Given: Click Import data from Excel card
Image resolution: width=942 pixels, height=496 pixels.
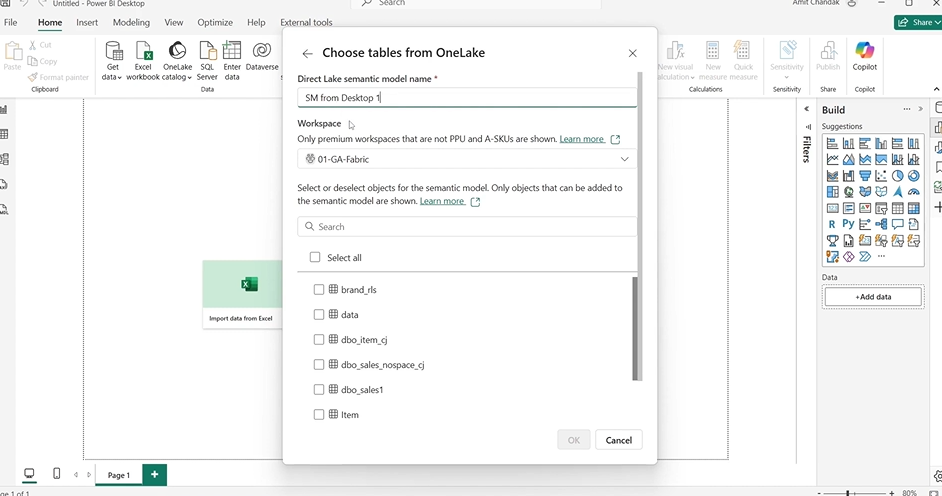Looking at the screenshot, I should [242, 294].
